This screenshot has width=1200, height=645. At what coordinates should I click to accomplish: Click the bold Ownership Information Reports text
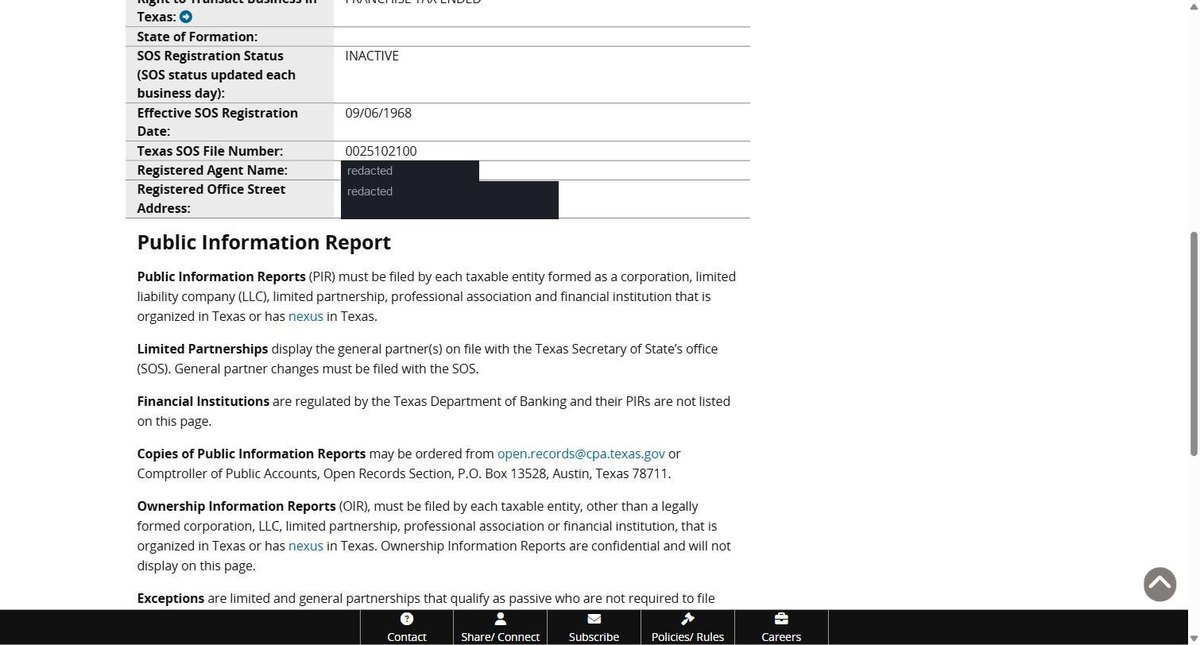(236, 506)
